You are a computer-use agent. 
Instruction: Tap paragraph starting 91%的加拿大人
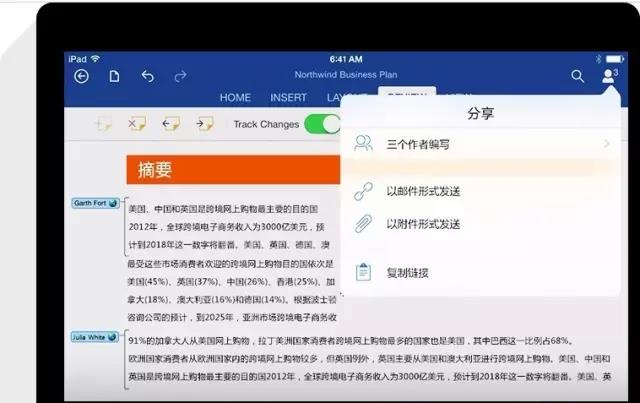pos(369,358)
